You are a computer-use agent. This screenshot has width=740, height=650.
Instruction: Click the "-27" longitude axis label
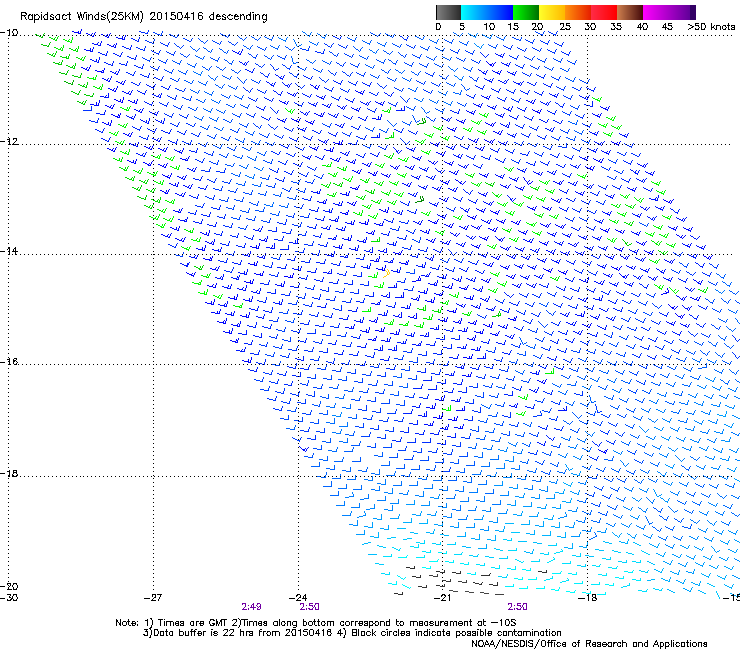pos(153,598)
